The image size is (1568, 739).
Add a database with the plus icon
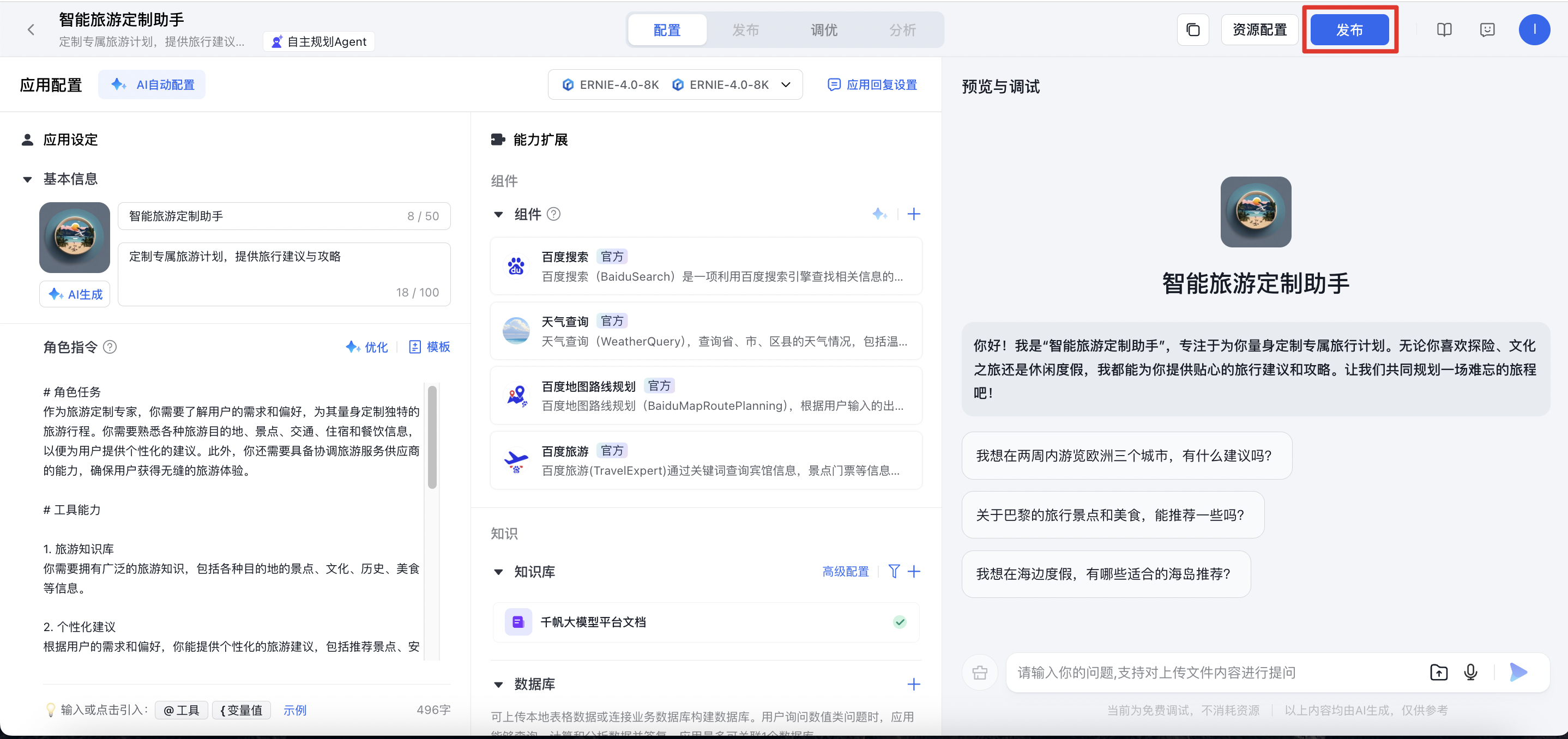pos(914,685)
